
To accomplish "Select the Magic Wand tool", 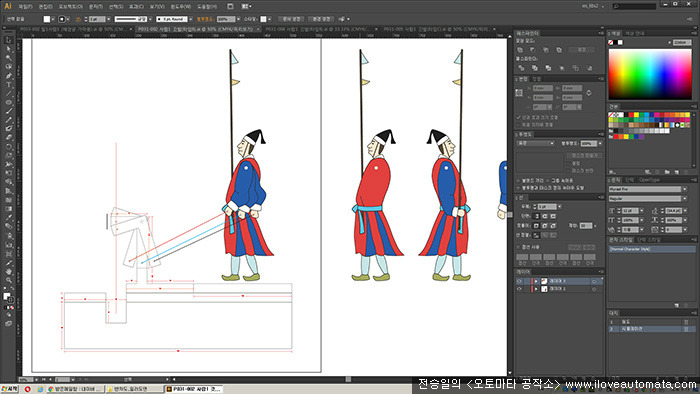I will pyautogui.click(x=8, y=58).
